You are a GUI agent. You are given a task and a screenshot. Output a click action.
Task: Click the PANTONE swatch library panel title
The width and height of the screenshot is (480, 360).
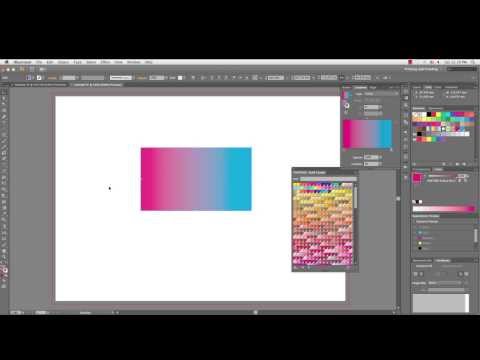(309, 172)
